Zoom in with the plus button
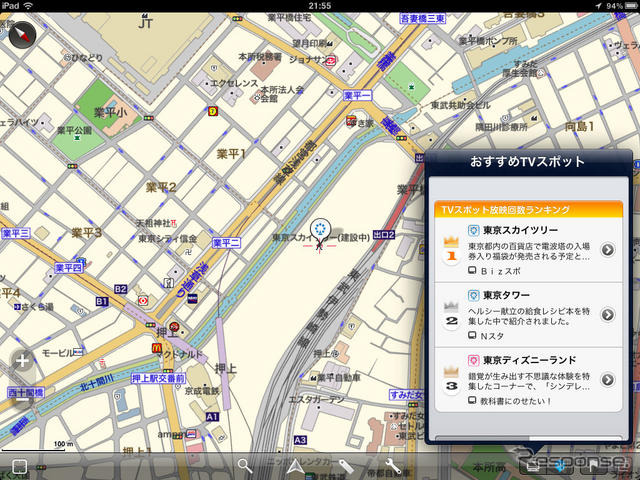This screenshot has height=480, width=640. (x=22, y=361)
